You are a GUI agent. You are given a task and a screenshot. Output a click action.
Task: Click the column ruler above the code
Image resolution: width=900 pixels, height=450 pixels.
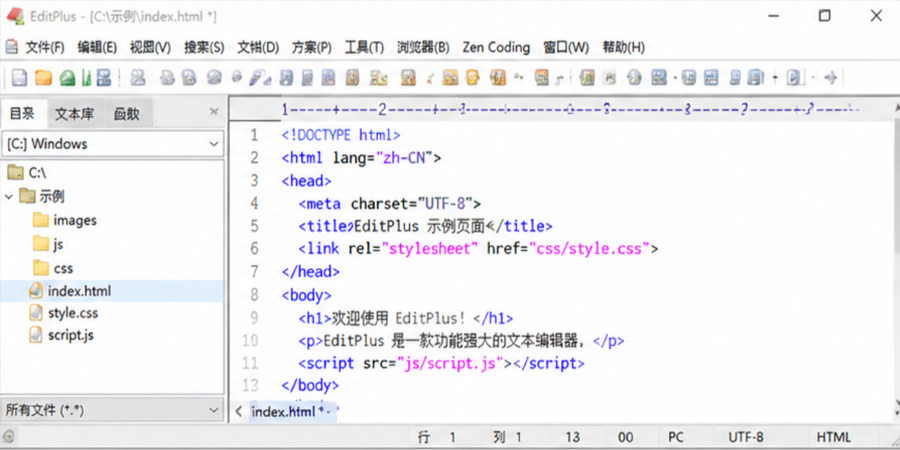[571, 109]
